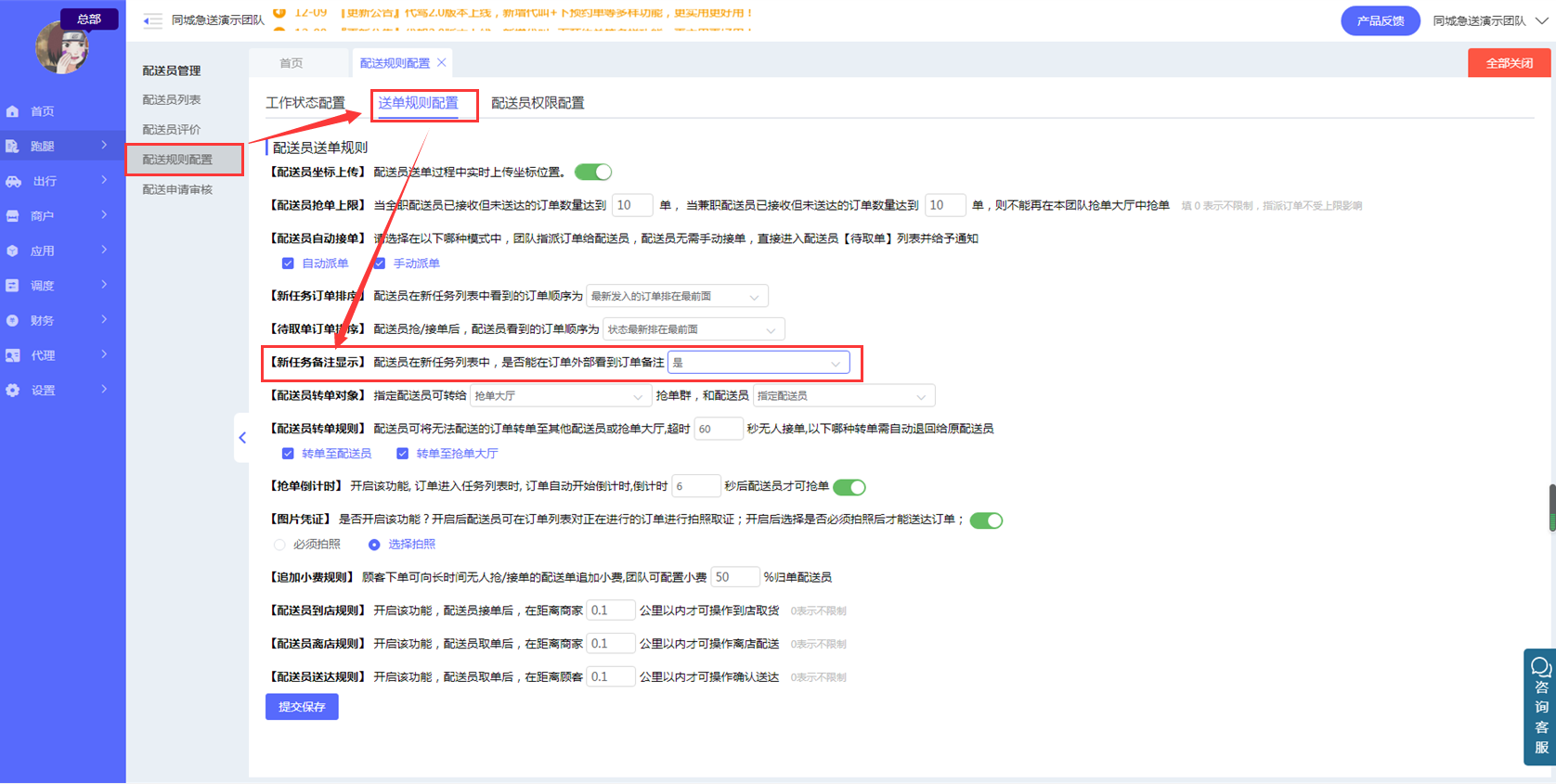The width and height of the screenshot is (1556, 784).
Task: Click the 提交保存 button
Action: point(302,707)
